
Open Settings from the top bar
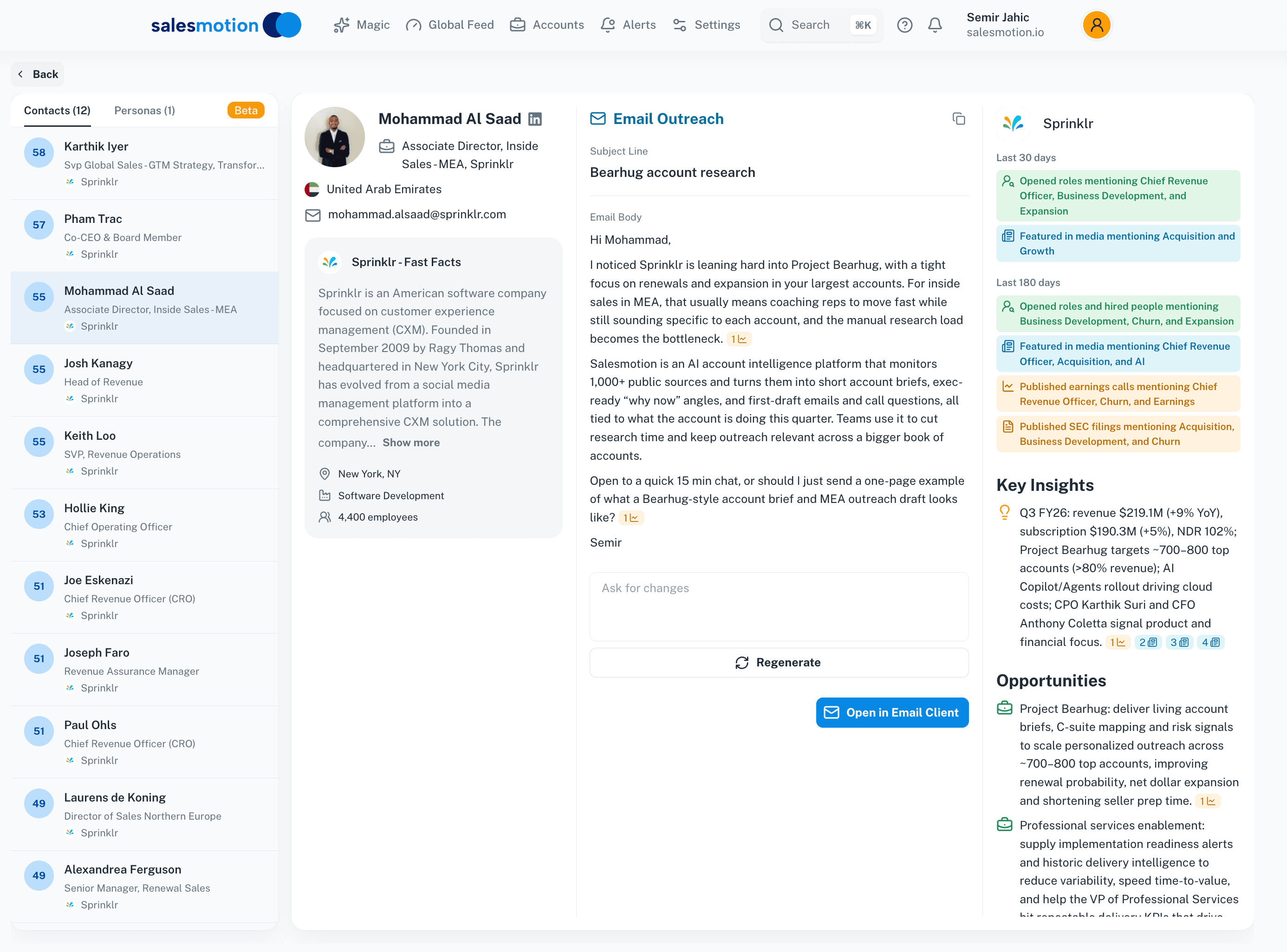coord(707,25)
